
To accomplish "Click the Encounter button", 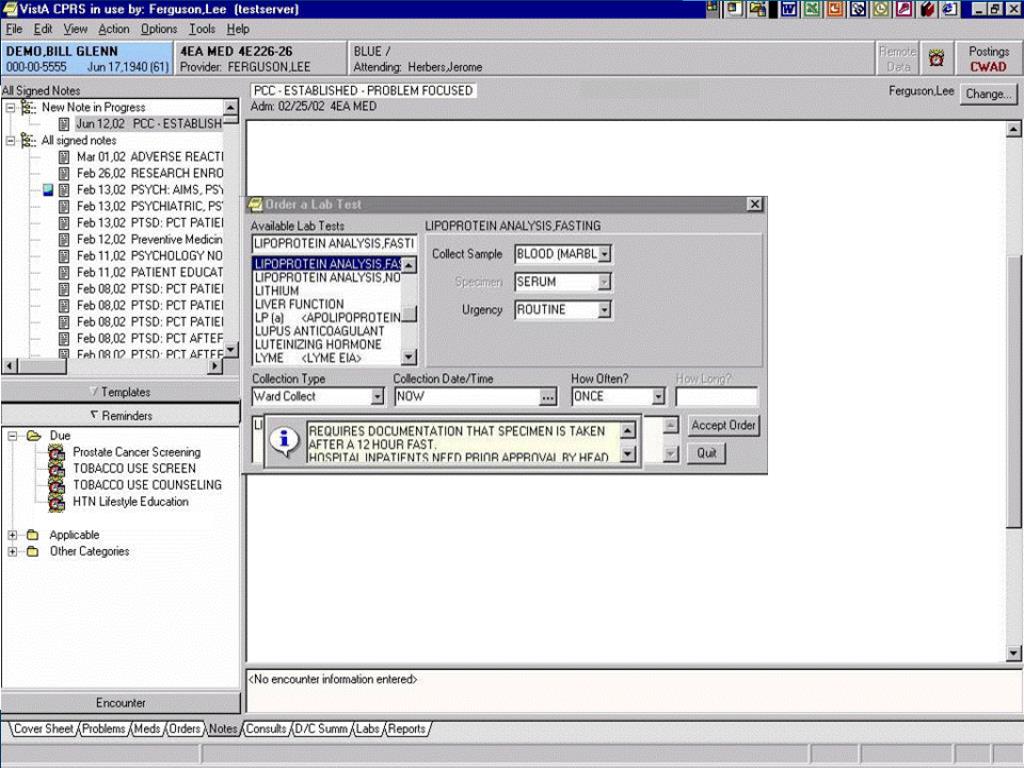I will 121,703.
